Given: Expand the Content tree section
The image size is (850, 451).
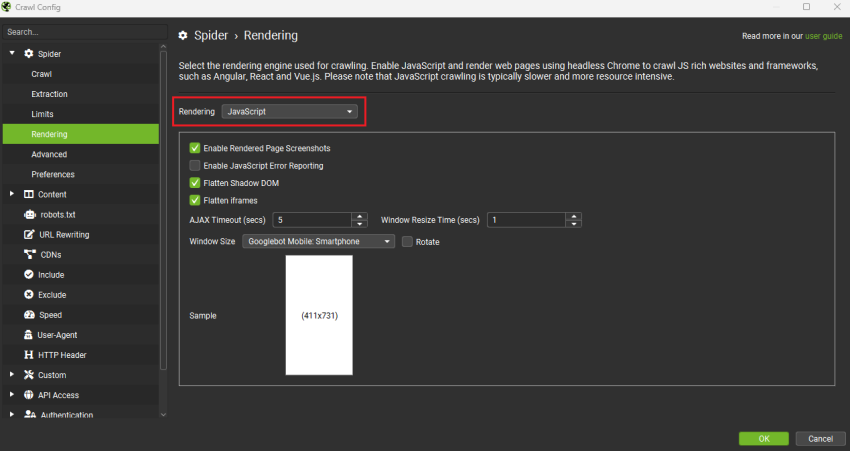Looking at the screenshot, I should [x=12, y=194].
